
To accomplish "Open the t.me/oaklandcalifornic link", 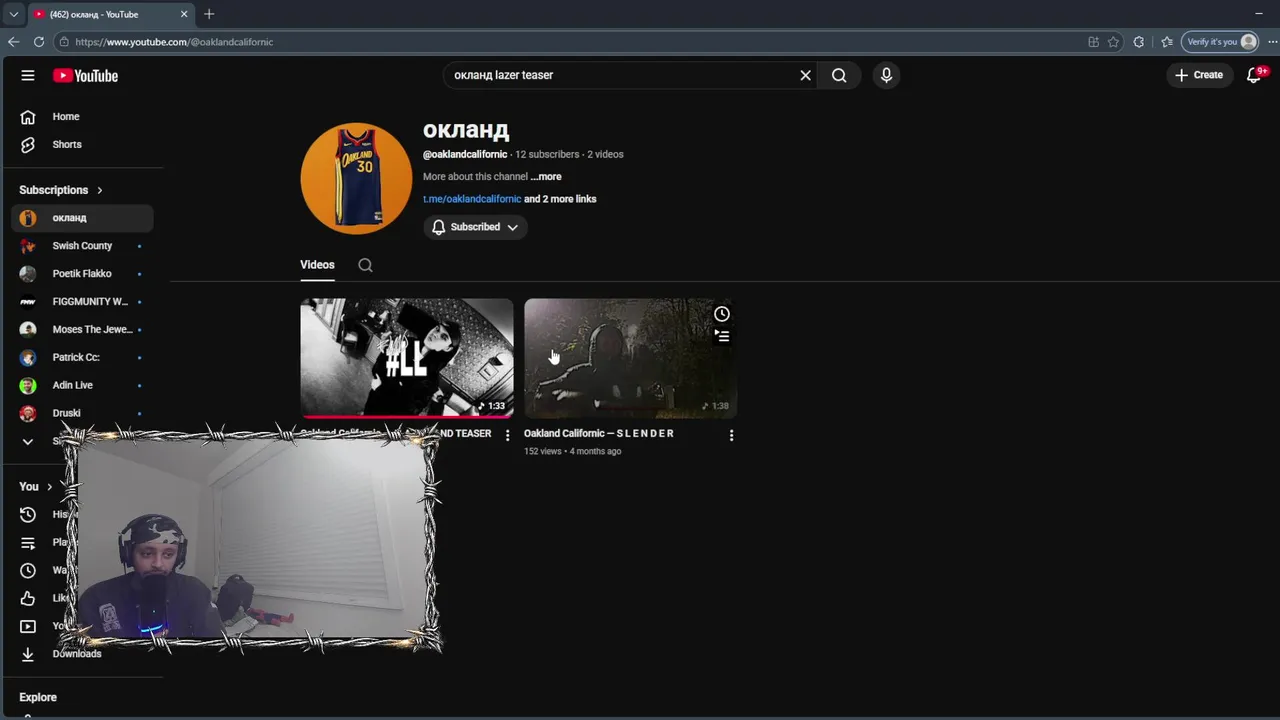I will (x=472, y=199).
